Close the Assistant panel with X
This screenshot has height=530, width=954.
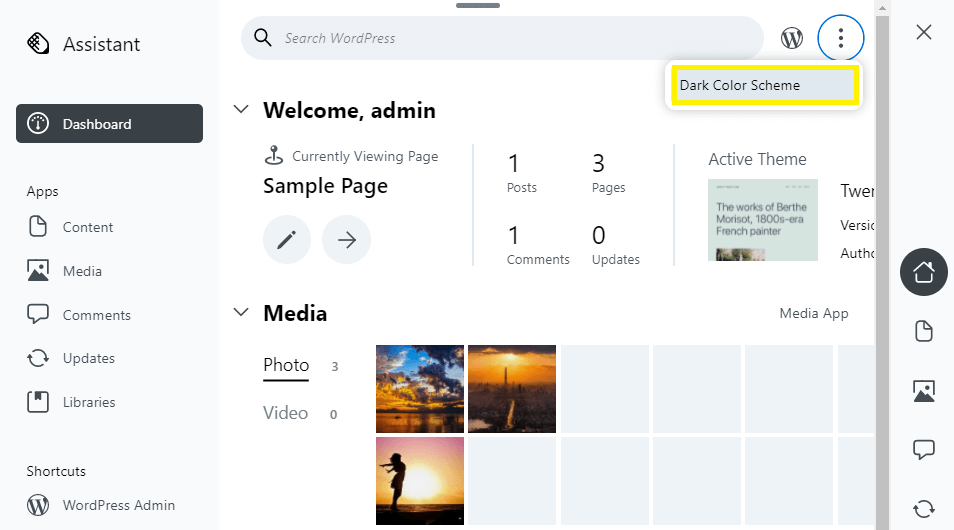click(924, 32)
